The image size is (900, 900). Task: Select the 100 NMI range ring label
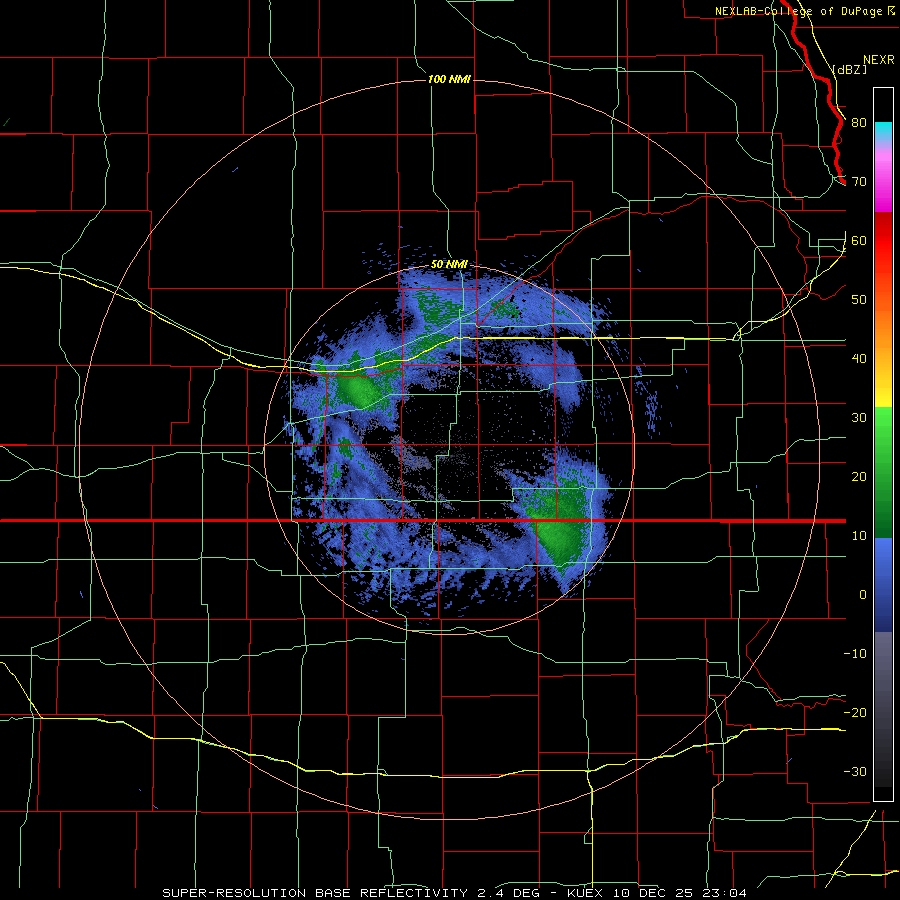(x=449, y=79)
